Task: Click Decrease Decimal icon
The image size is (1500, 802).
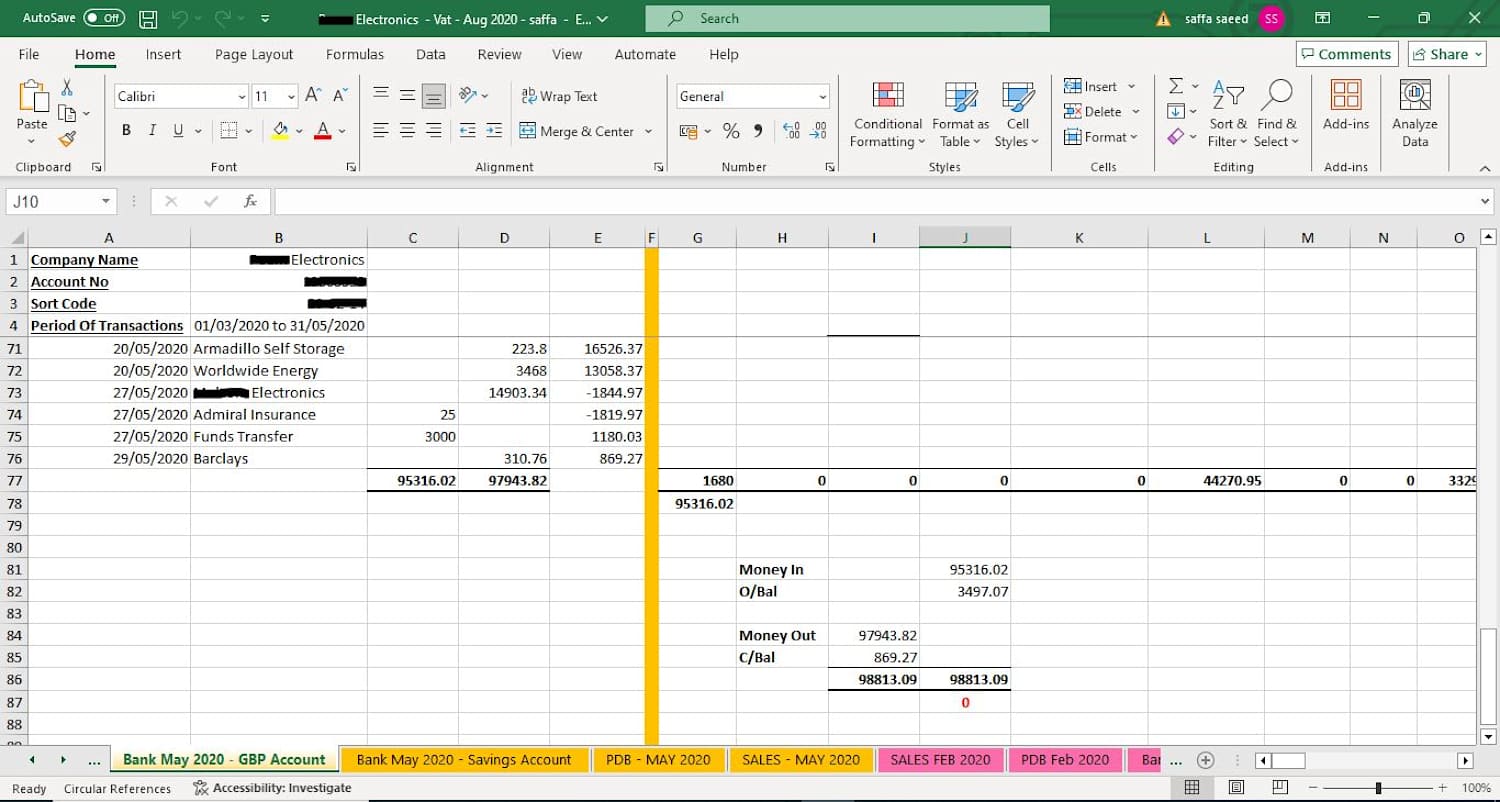Action: tap(818, 131)
